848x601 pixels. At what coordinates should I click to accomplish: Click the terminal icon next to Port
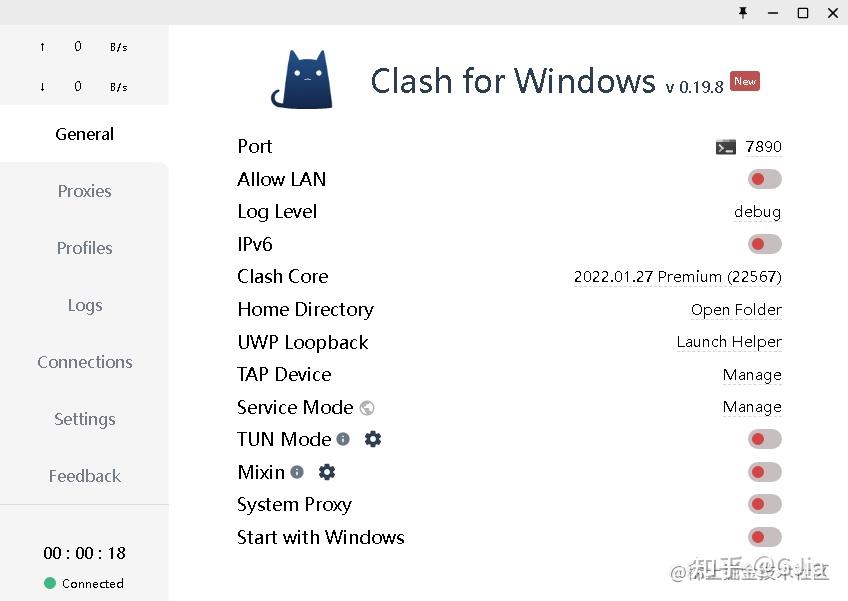[726, 147]
